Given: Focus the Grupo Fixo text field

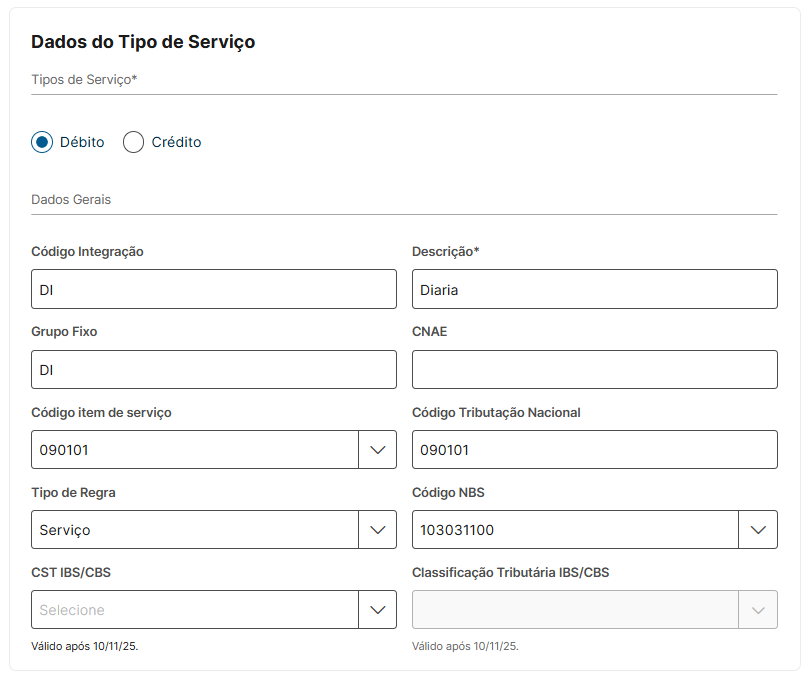Looking at the screenshot, I should (214, 370).
